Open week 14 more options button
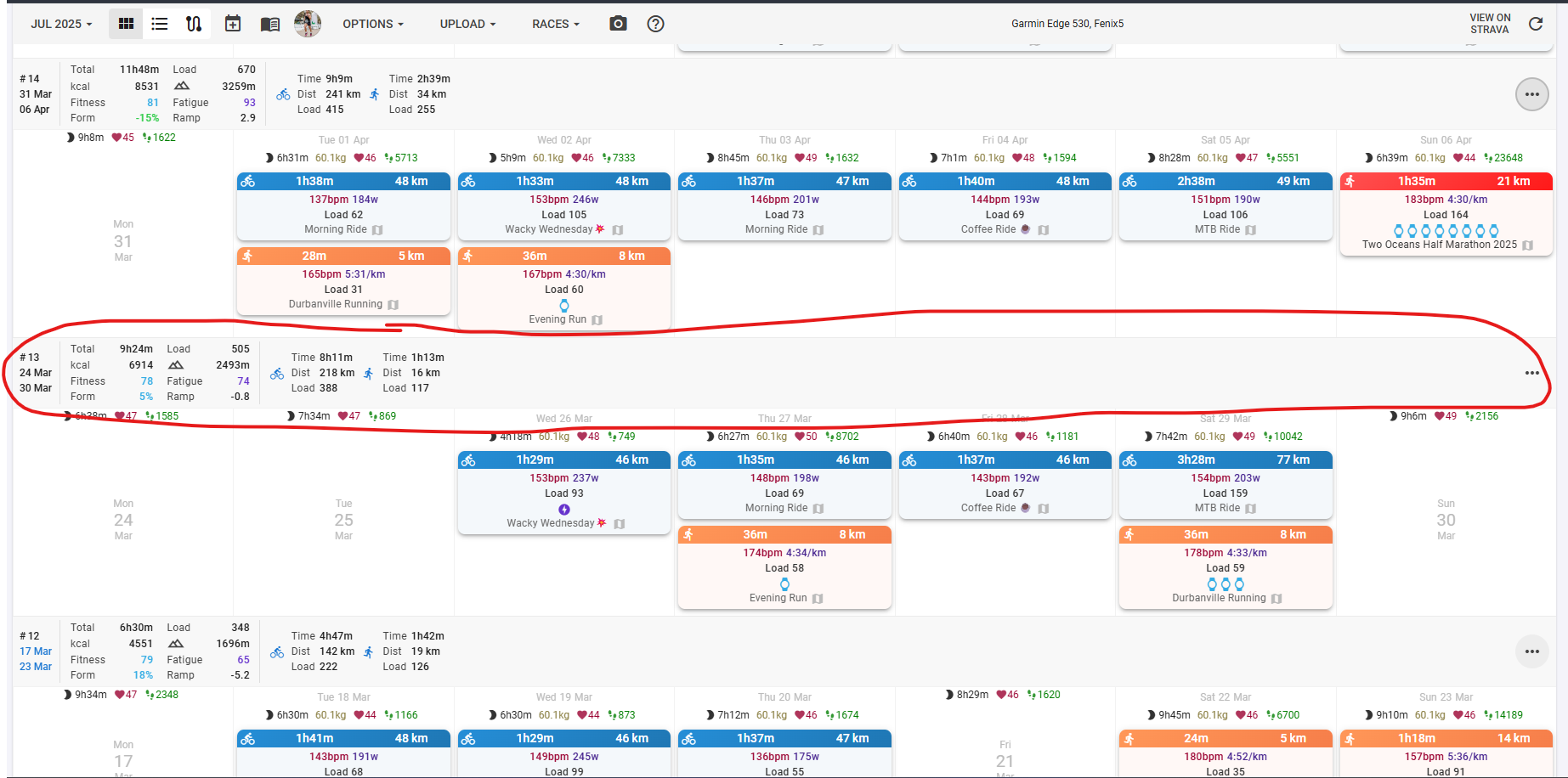1568x778 pixels. coord(1531,94)
